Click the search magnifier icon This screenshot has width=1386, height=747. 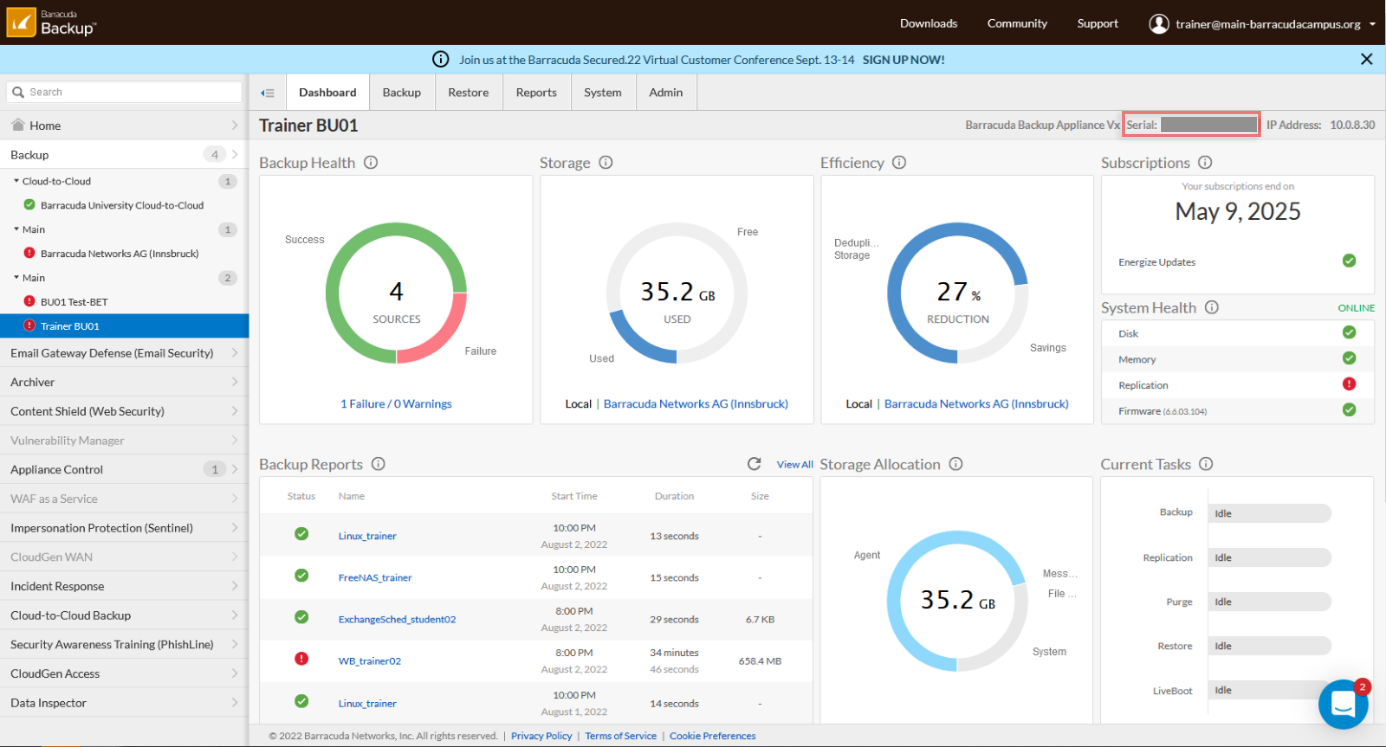point(17,92)
